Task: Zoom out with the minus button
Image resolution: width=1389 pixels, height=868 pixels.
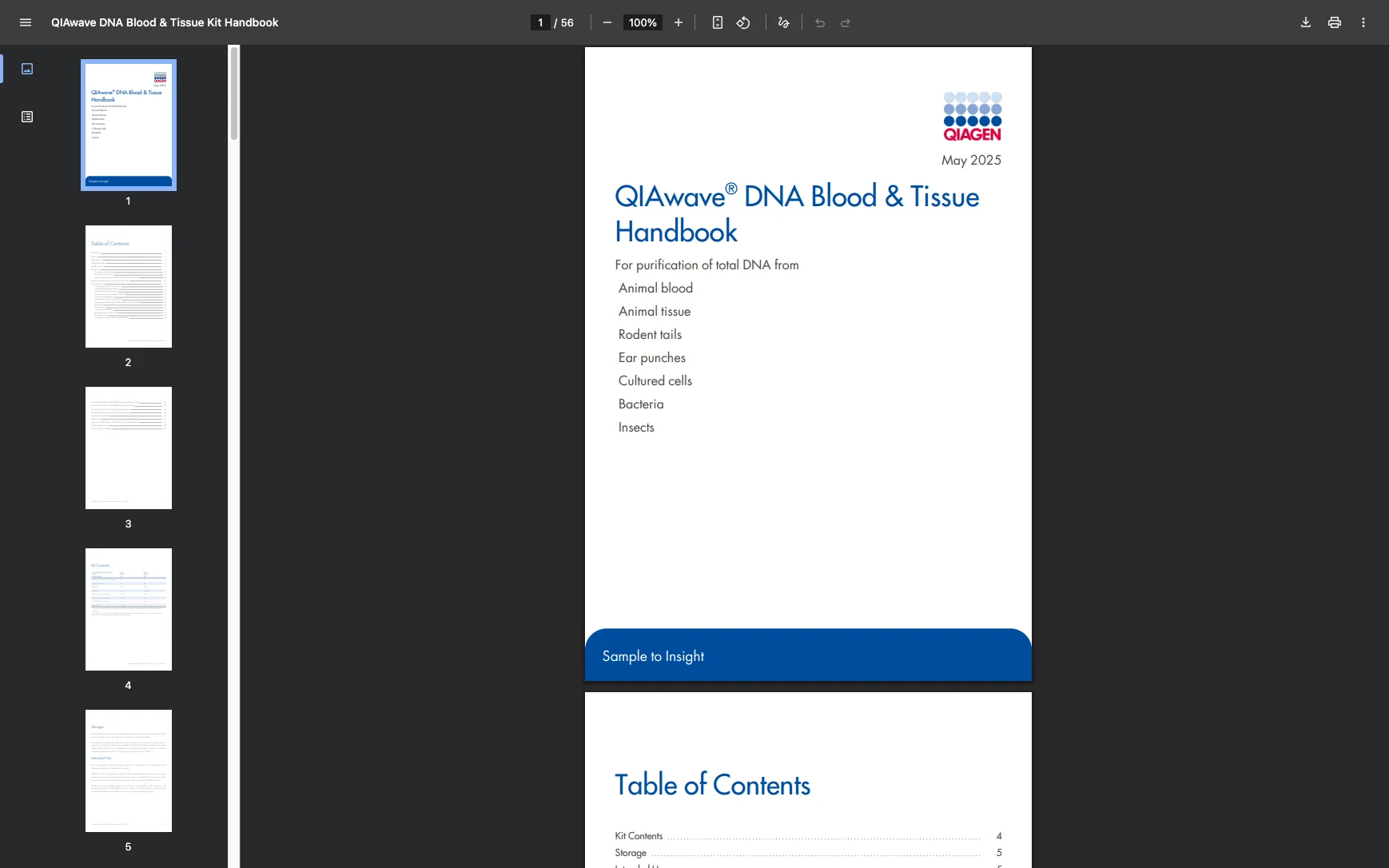Action: click(607, 22)
